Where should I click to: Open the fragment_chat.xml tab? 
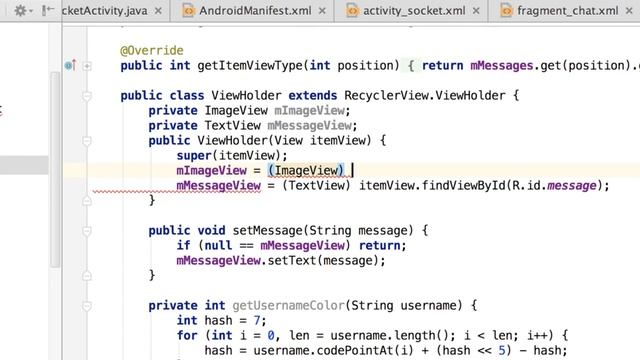[567, 11]
